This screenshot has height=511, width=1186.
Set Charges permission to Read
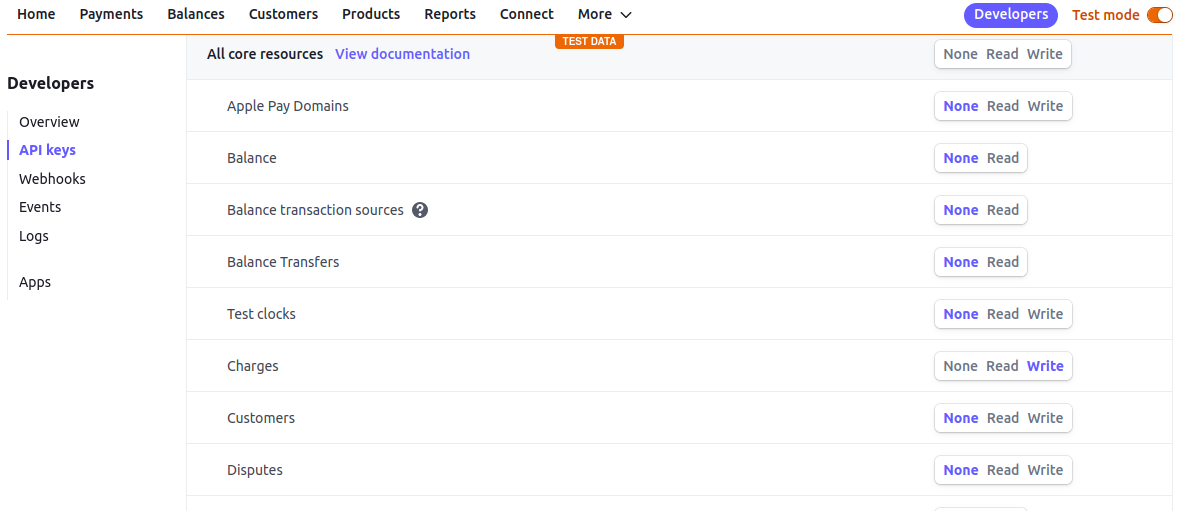(1002, 366)
